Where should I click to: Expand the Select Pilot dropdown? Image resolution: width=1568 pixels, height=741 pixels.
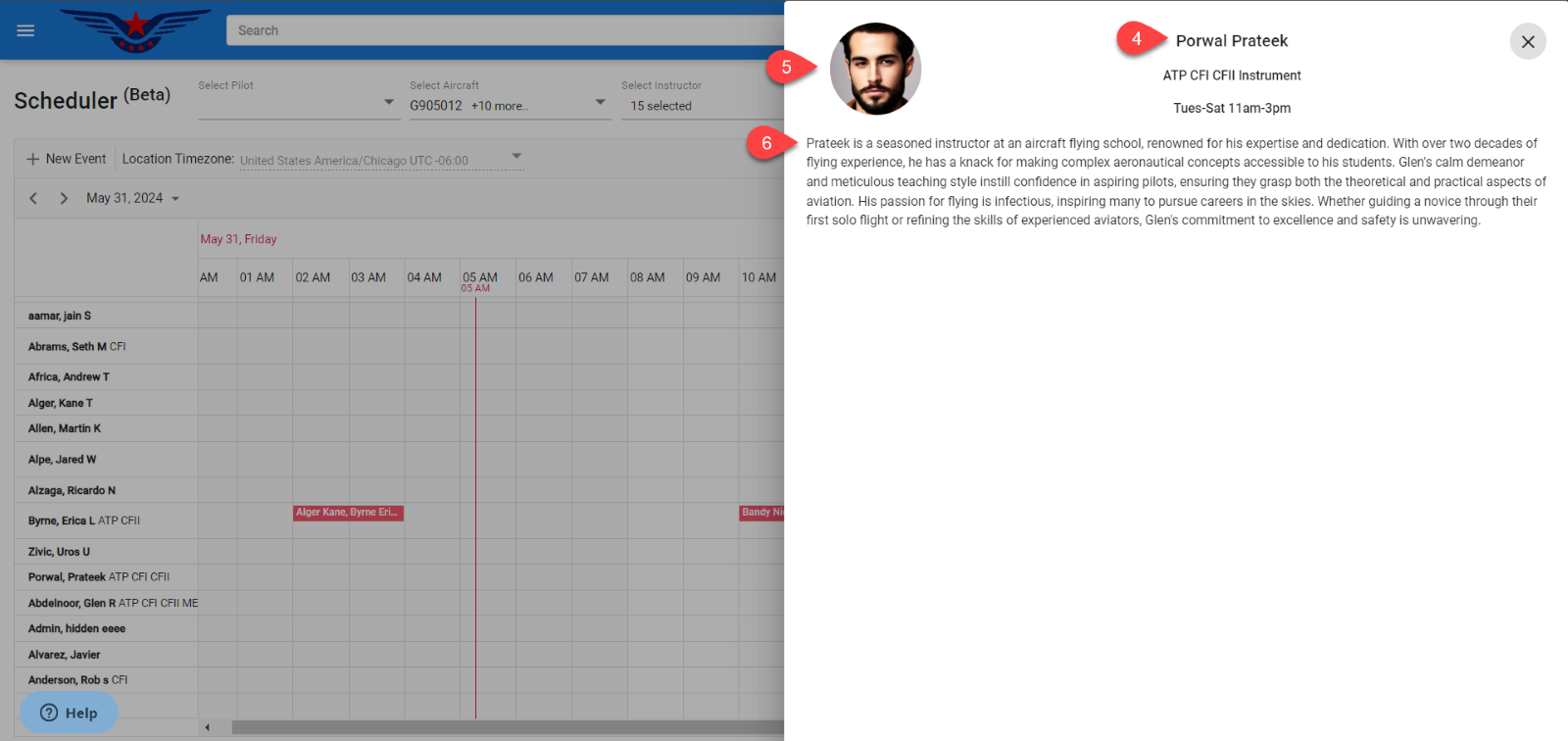pos(388,102)
